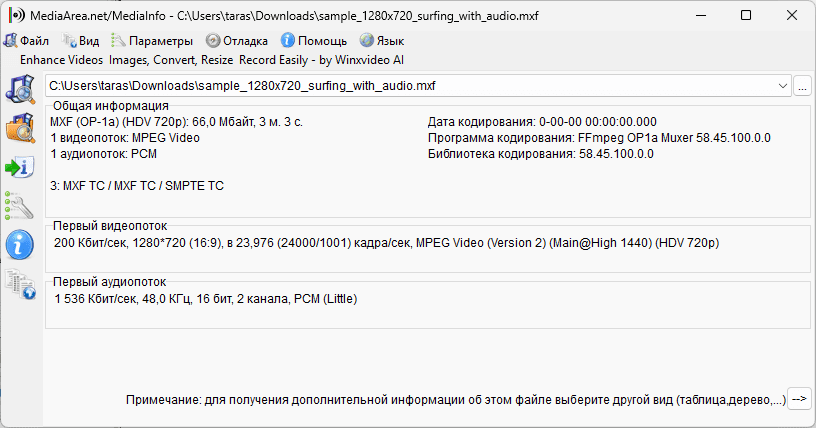Viewport: 816px width, 428px height.
Task: Click the view system sidebar icon
Action: point(20,283)
